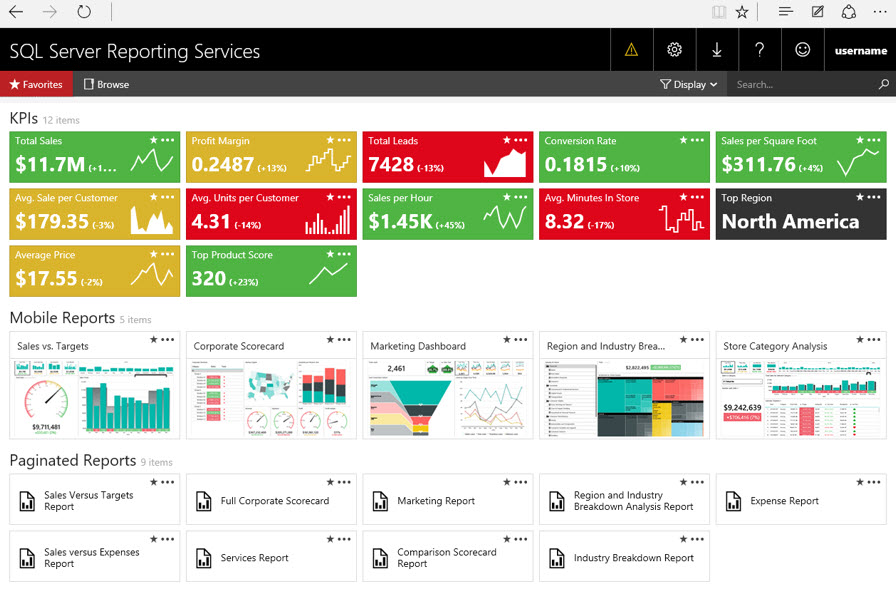Open more options on Services Report tile

pos(344,539)
